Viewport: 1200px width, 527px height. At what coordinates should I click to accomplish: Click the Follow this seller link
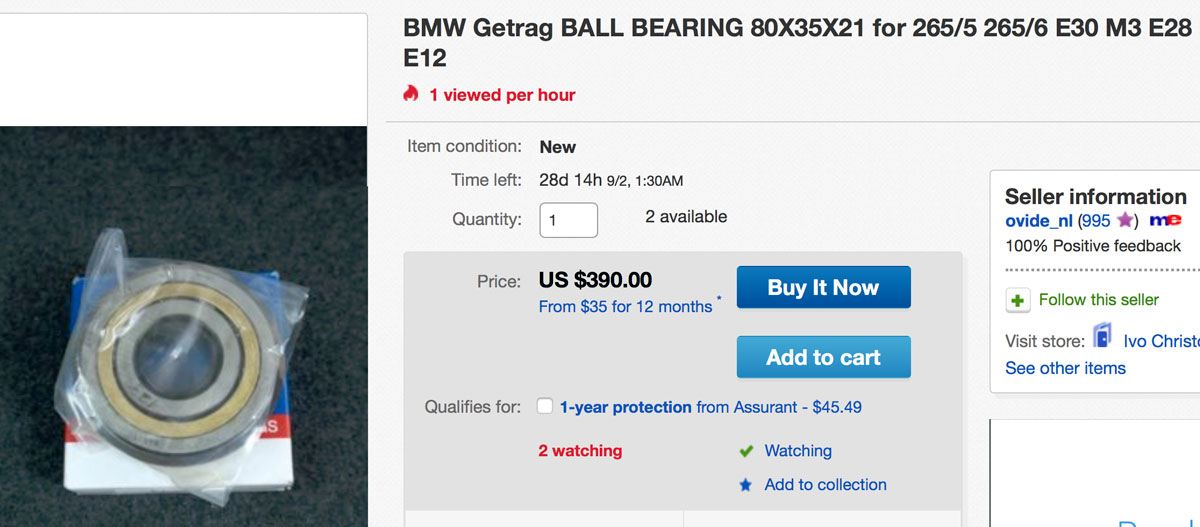coord(1099,300)
